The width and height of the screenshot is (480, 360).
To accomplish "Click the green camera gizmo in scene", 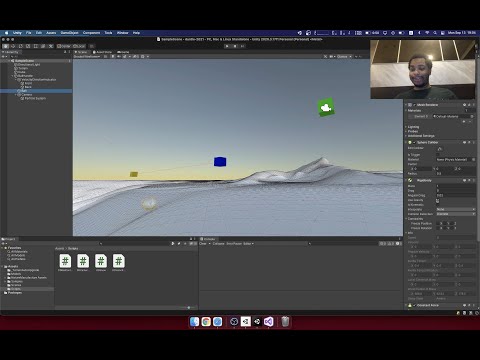I will click(x=326, y=107).
